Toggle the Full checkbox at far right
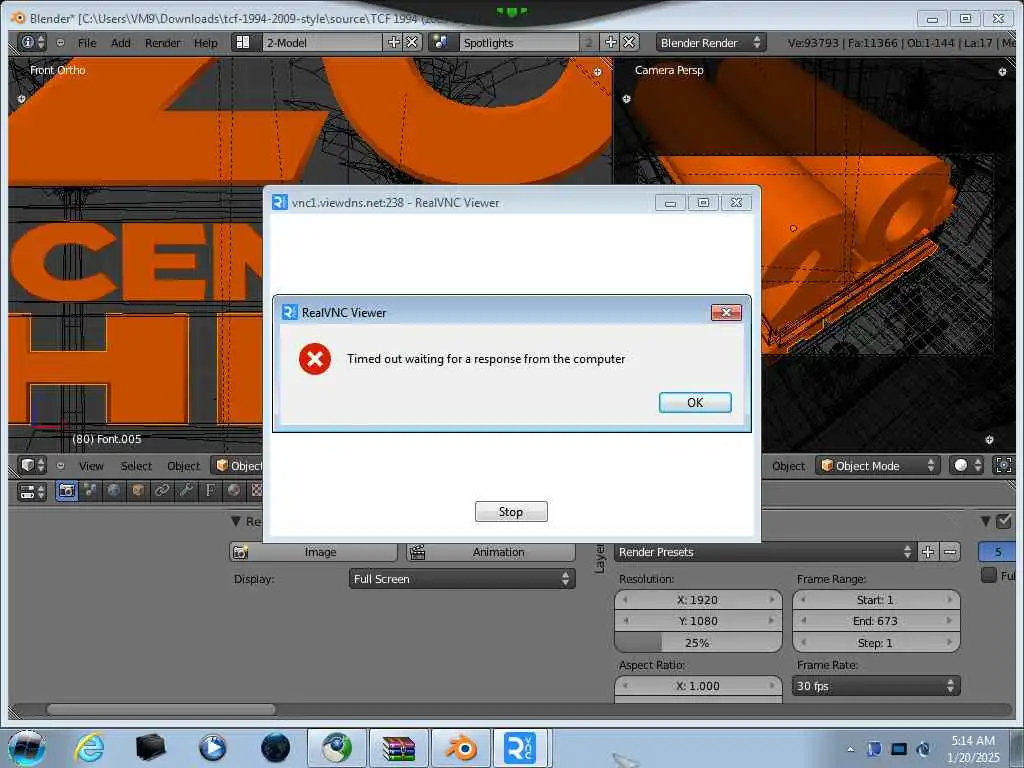The image size is (1024, 768). click(x=989, y=575)
